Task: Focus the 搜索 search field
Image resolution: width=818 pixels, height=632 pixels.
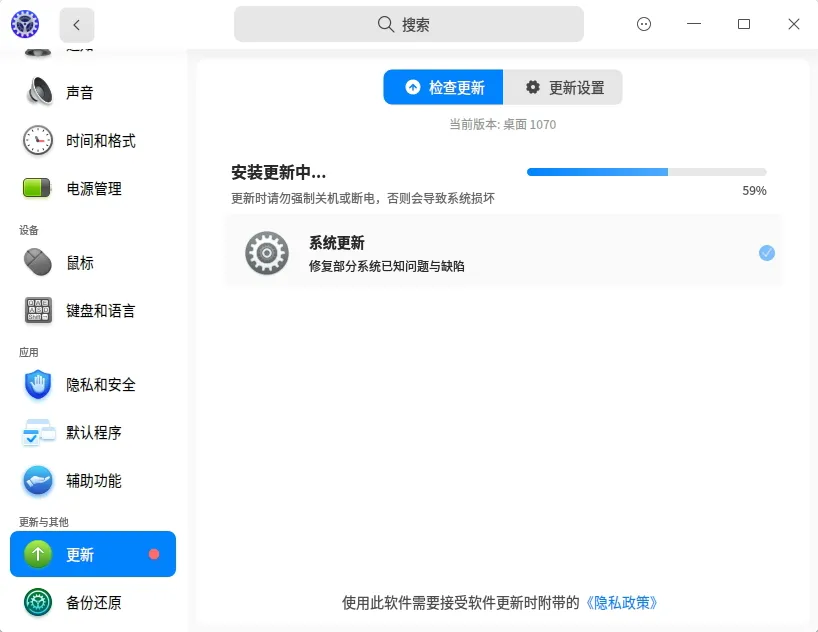Action: click(x=408, y=24)
